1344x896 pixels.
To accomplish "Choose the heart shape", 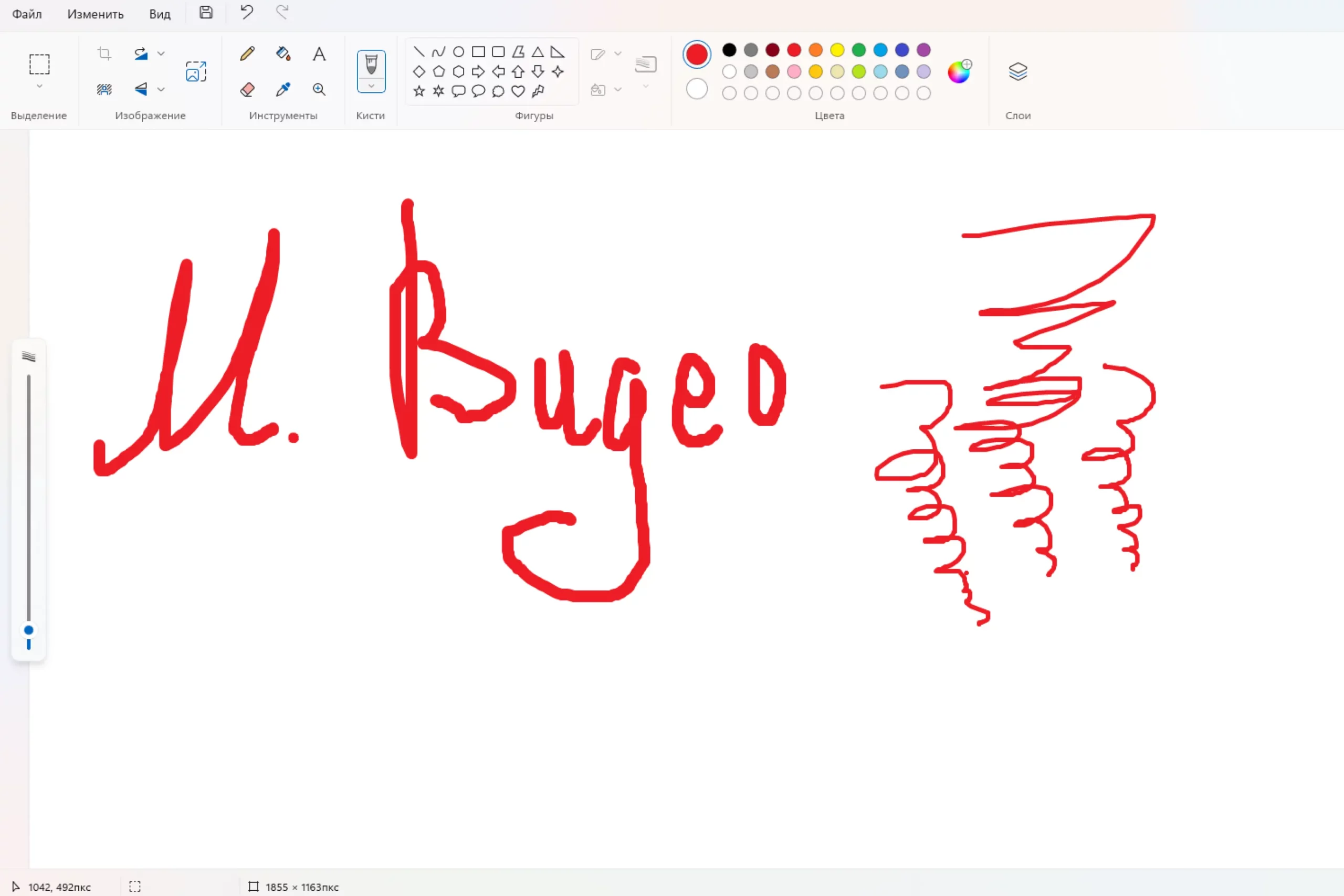I will tap(518, 91).
